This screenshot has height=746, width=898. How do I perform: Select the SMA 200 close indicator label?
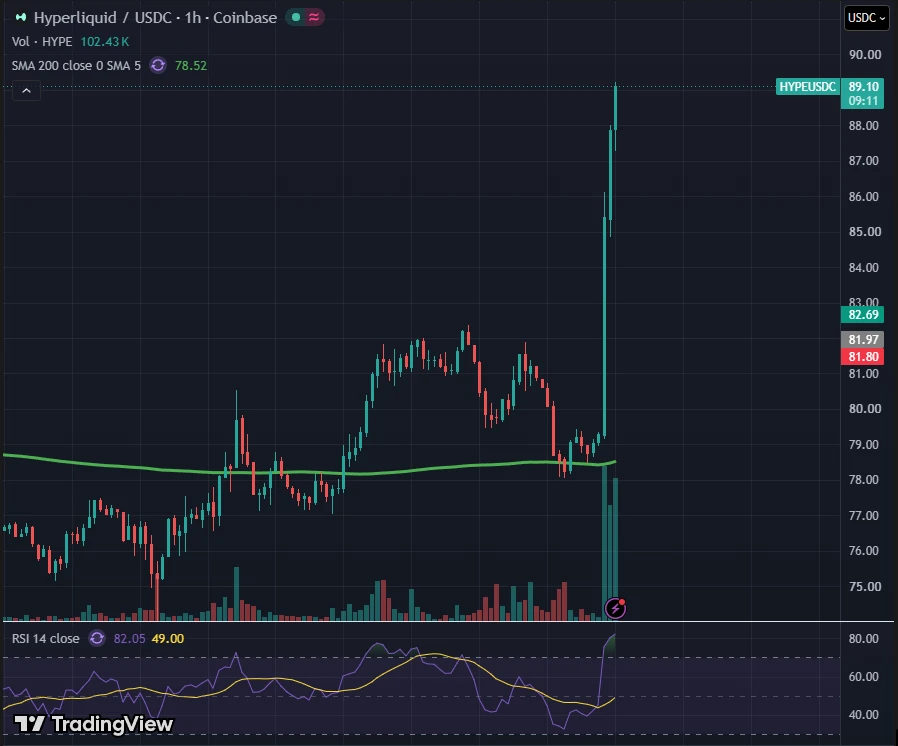click(x=76, y=65)
